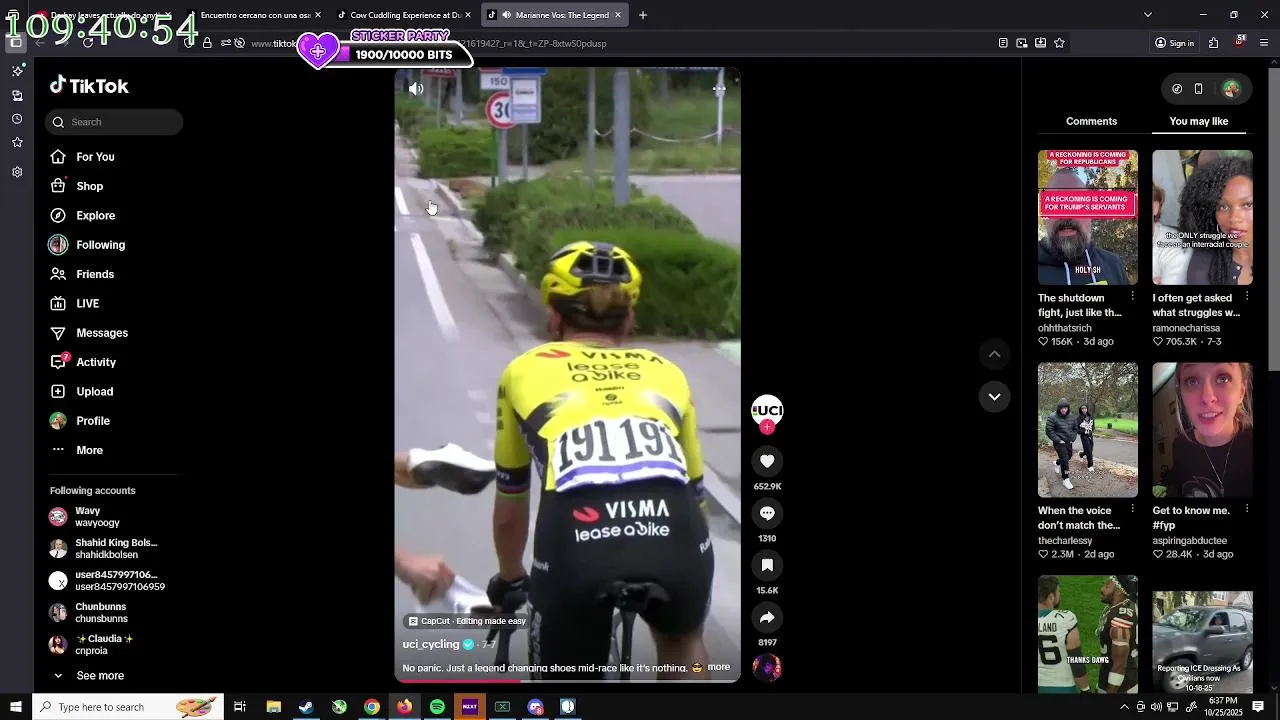This screenshot has height=720, width=1280.
Task: Switch to the Comments tab
Action: click(x=1091, y=121)
